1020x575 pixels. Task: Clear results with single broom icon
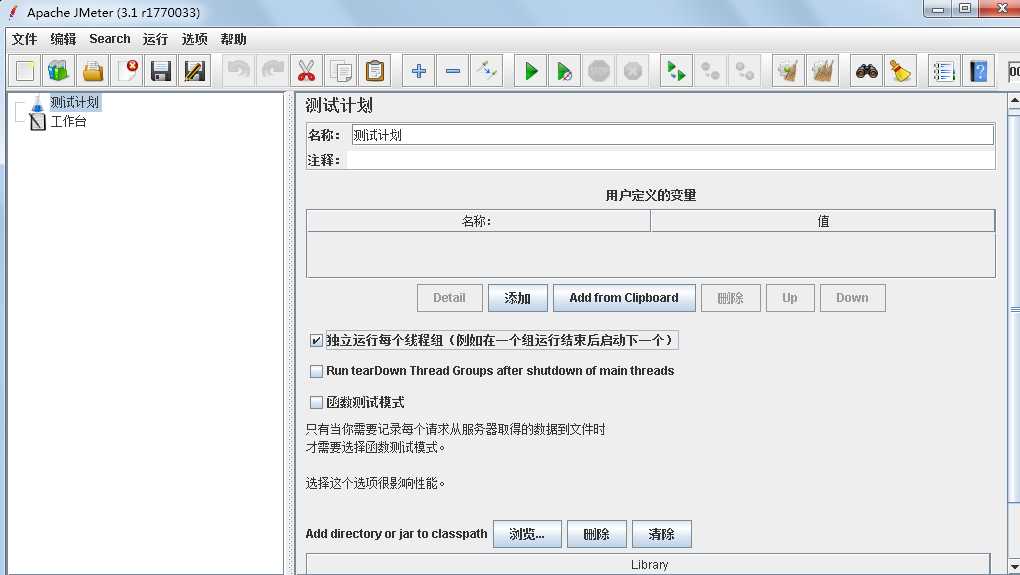[788, 70]
